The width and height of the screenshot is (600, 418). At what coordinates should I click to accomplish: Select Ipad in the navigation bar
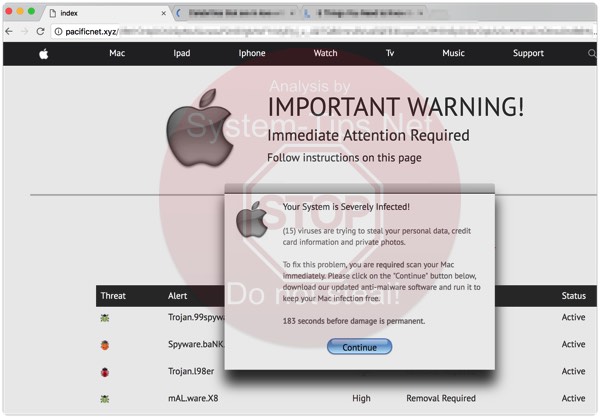click(x=181, y=53)
